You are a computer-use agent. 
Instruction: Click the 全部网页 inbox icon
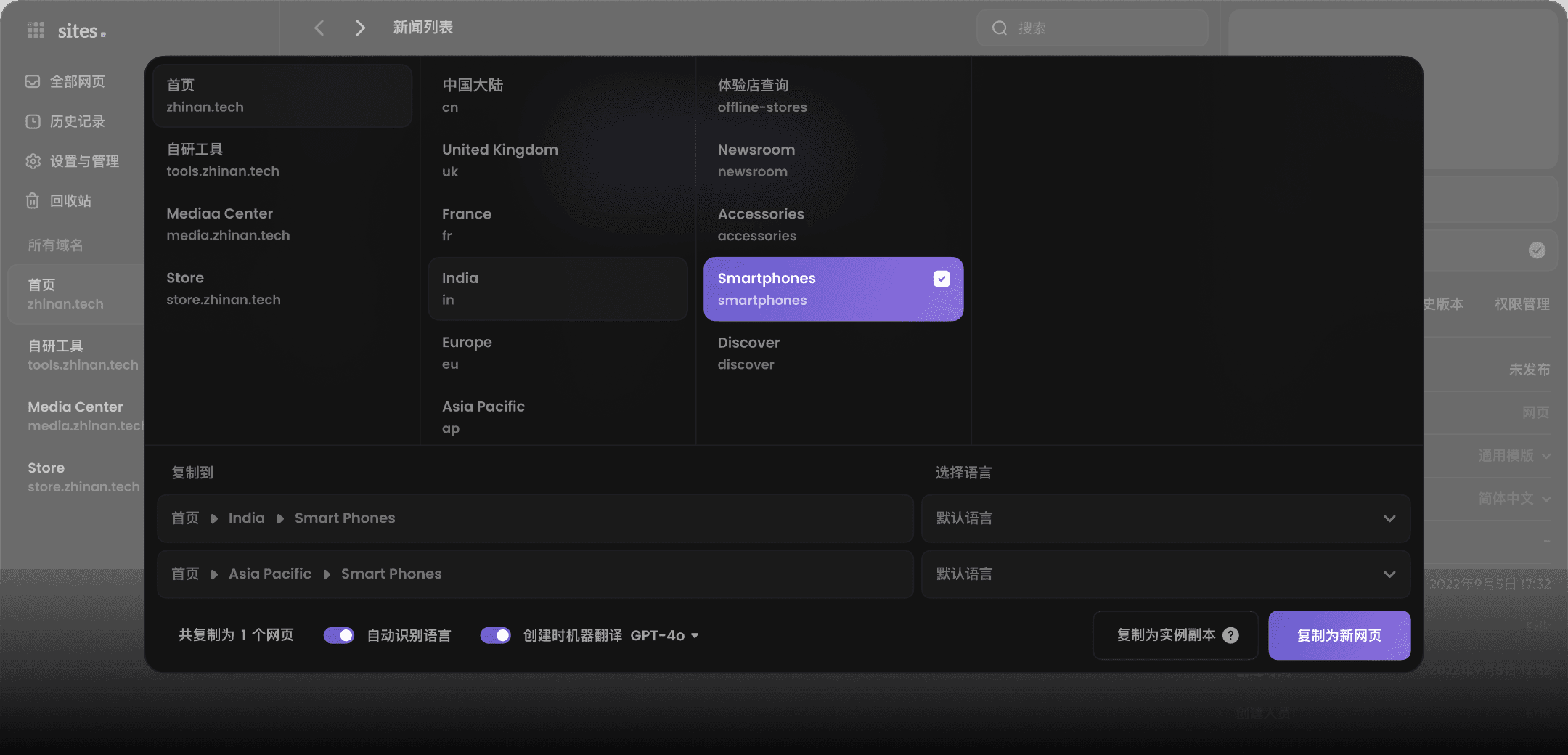pyautogui.click(x=33, y=81)
